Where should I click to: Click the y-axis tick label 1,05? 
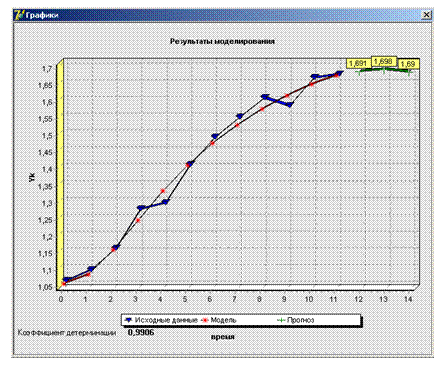pos(45,287)
